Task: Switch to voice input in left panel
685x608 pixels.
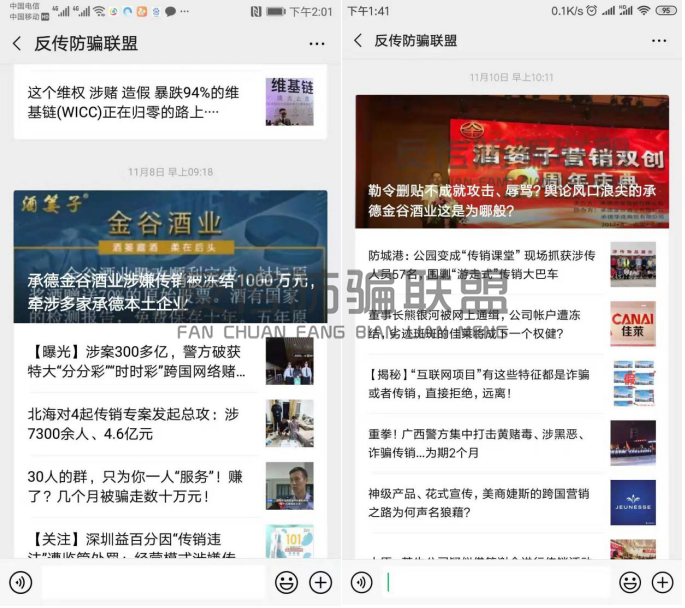Action: (21, 582)
